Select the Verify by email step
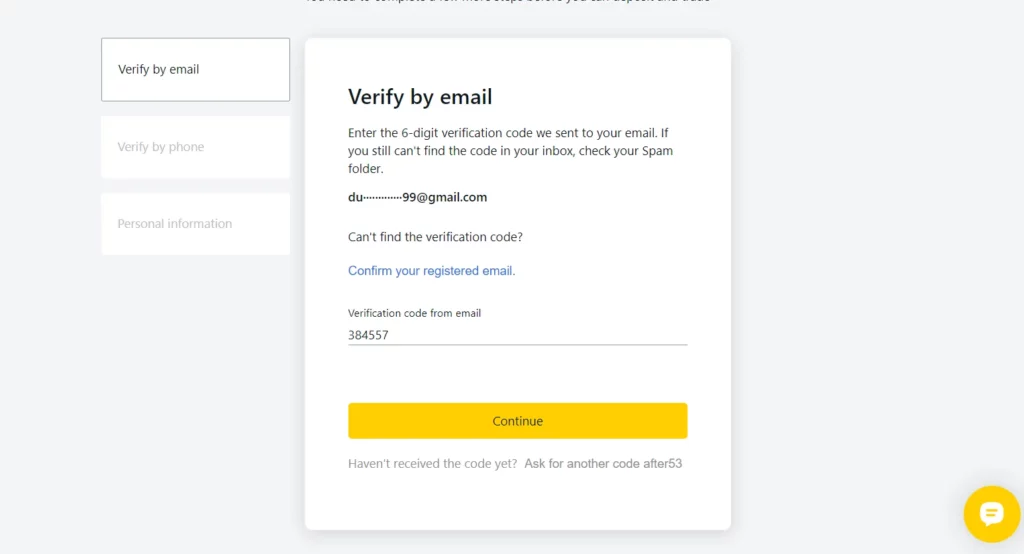 [x=195, y=70]
